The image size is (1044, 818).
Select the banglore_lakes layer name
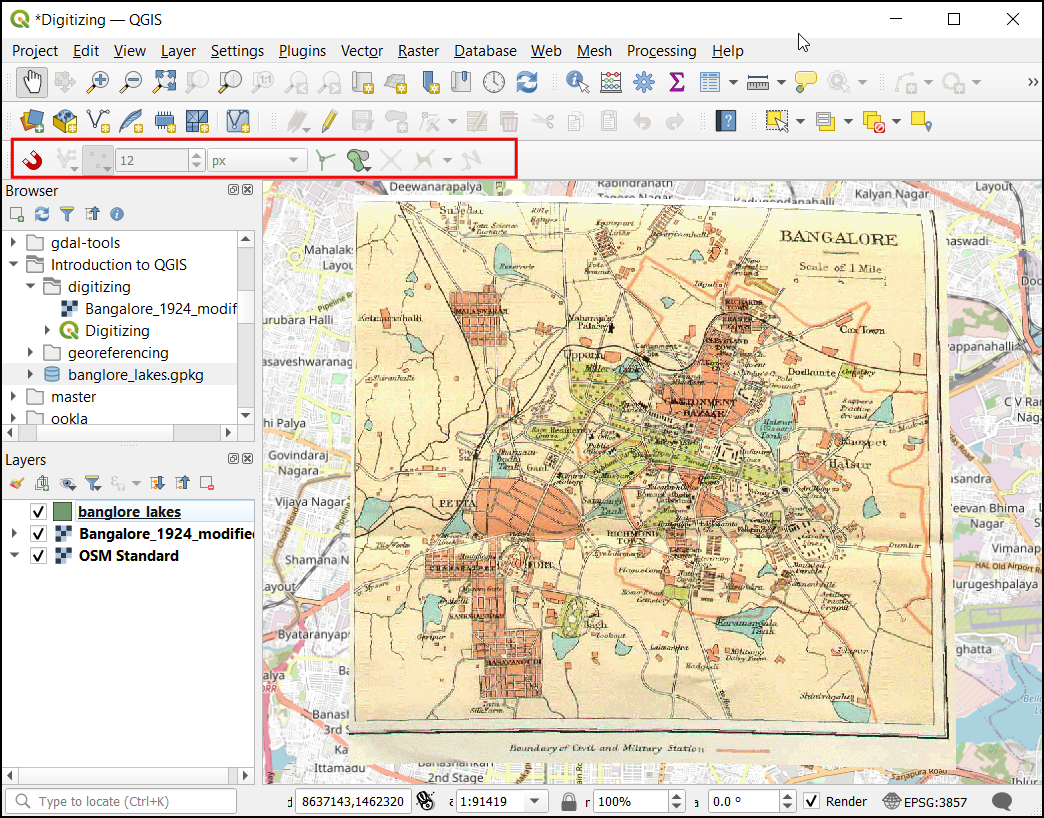(x=129, y=511)
